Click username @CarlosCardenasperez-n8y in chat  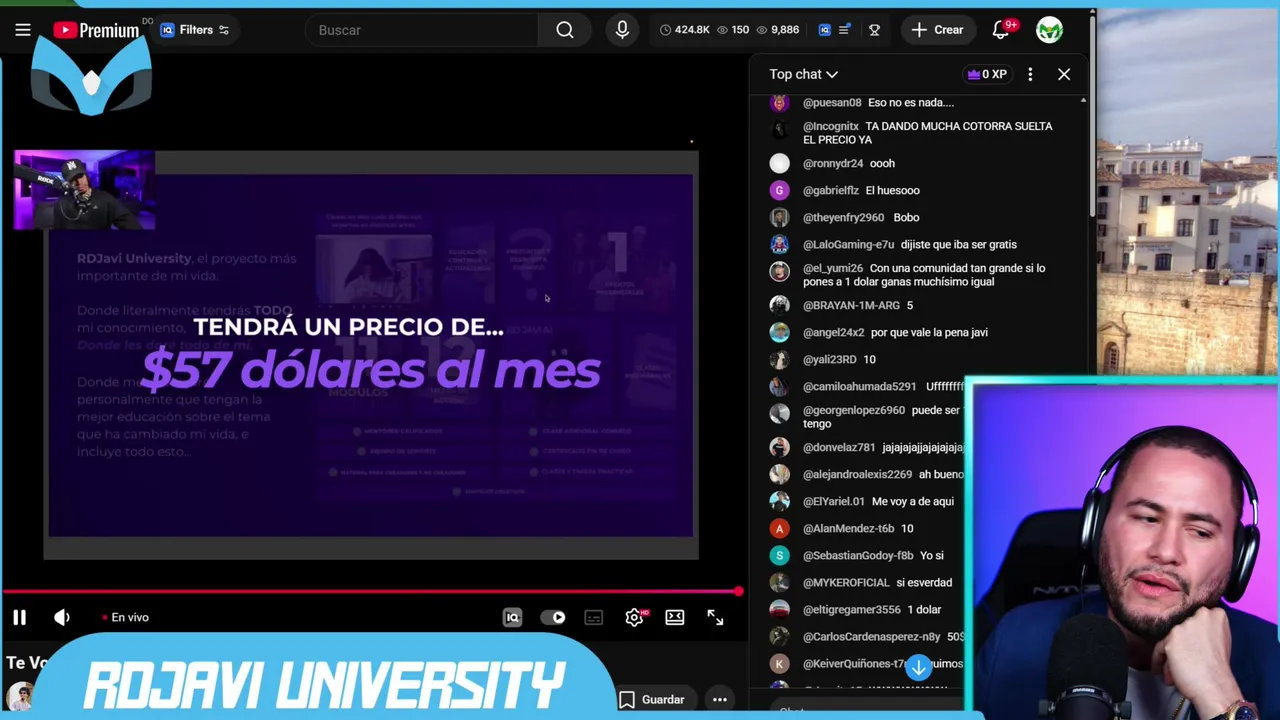click(871, 636)
